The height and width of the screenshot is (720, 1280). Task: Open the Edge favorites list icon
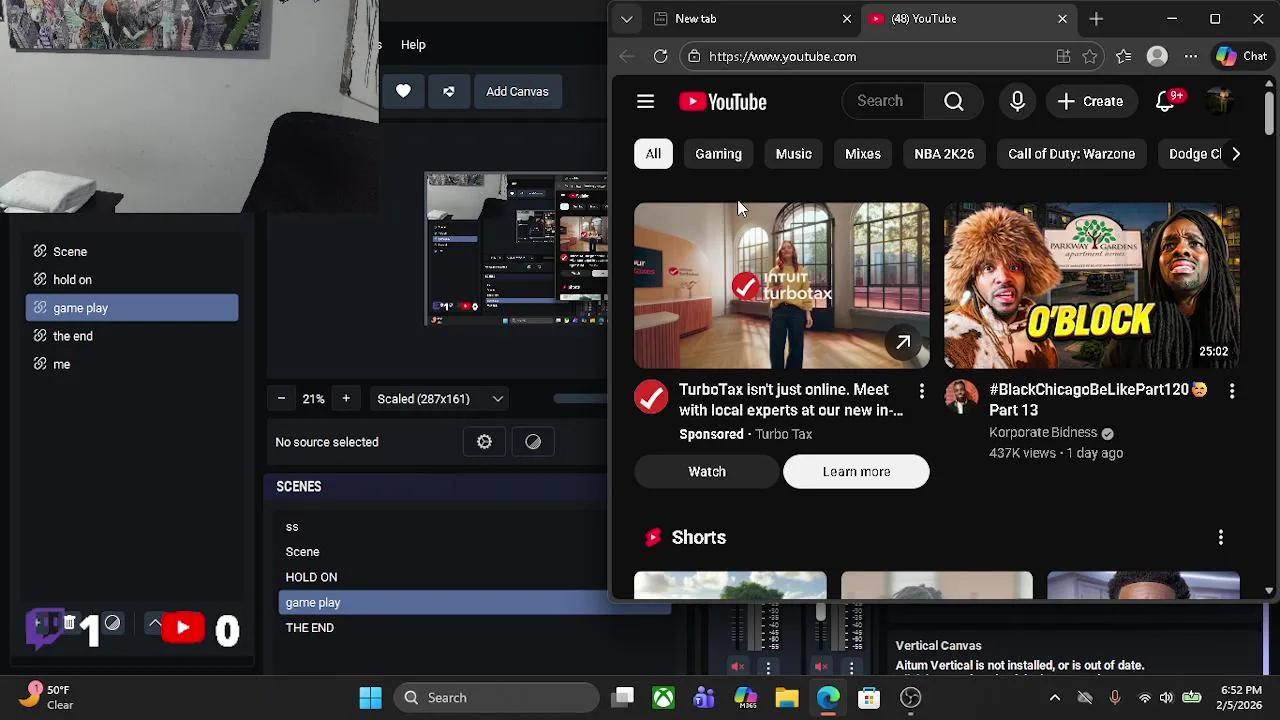coord(1124,57)
